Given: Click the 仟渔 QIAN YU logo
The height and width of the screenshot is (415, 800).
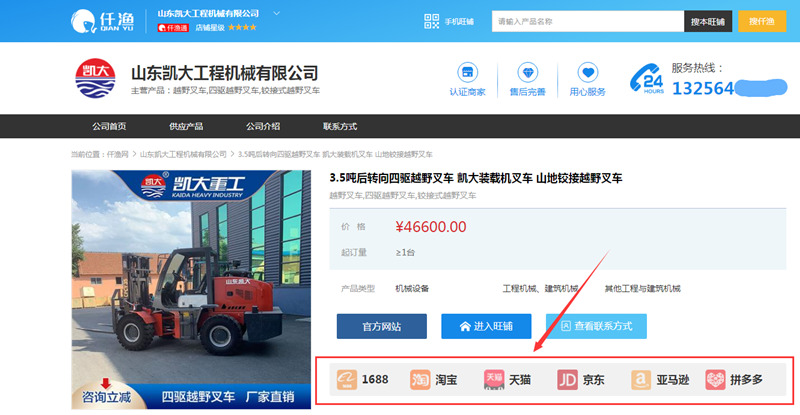Looking at the screenshot, I should (103, 21).
